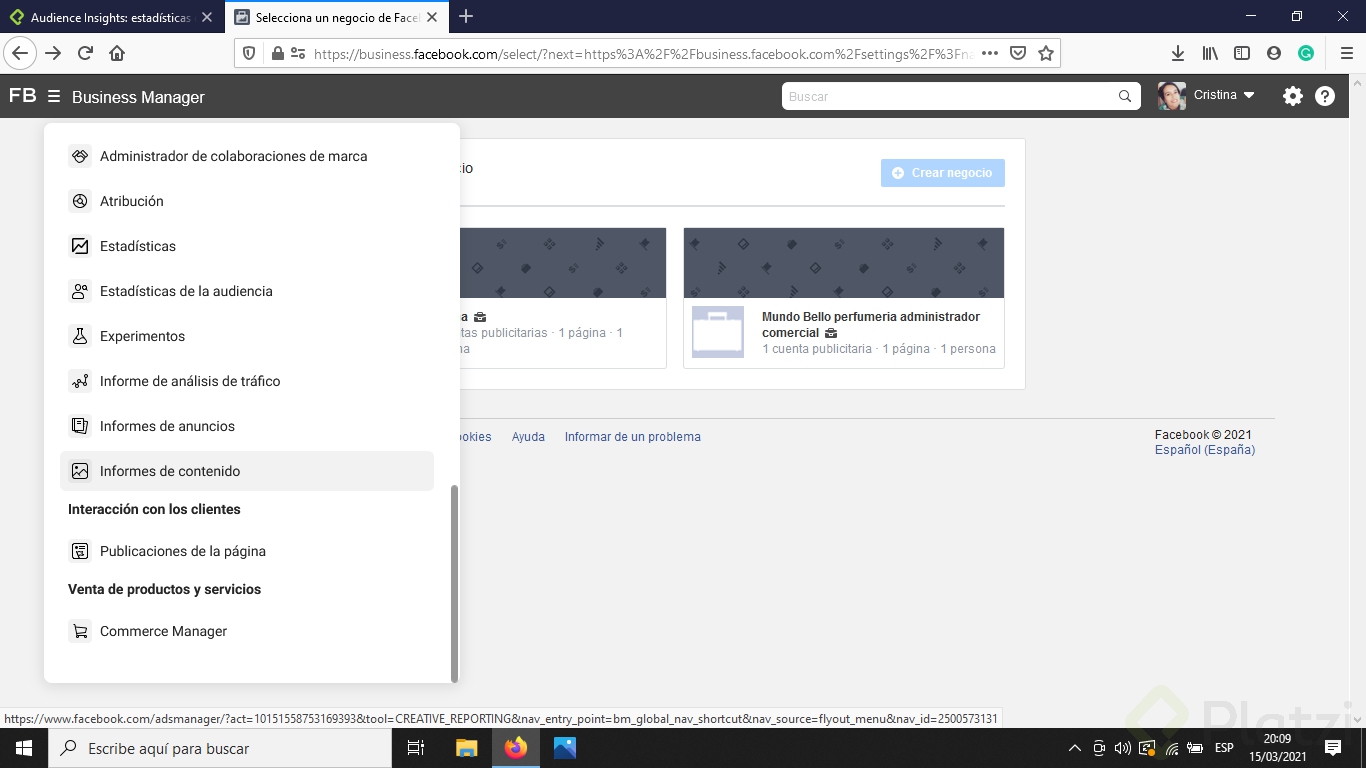Image resolution: width=1366 pixels, height=768 pixels.
Task: Open the help question mark icon
Action: pos(1325,96)
